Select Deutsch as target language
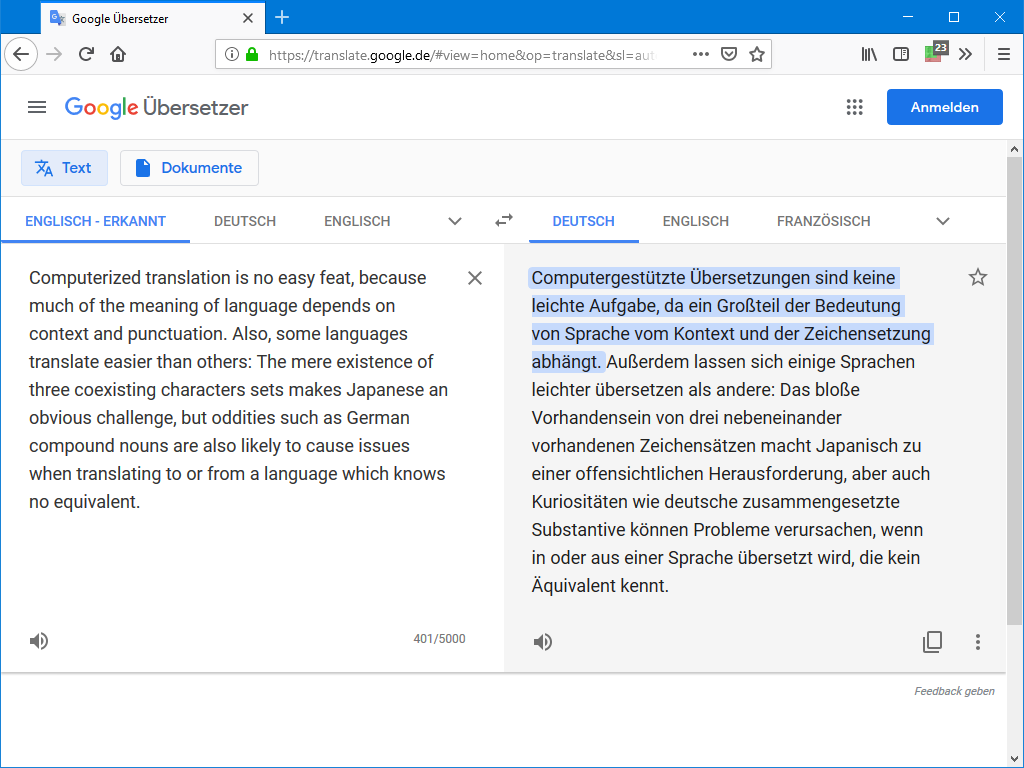The image size is (1024, 768). (583, 221)
